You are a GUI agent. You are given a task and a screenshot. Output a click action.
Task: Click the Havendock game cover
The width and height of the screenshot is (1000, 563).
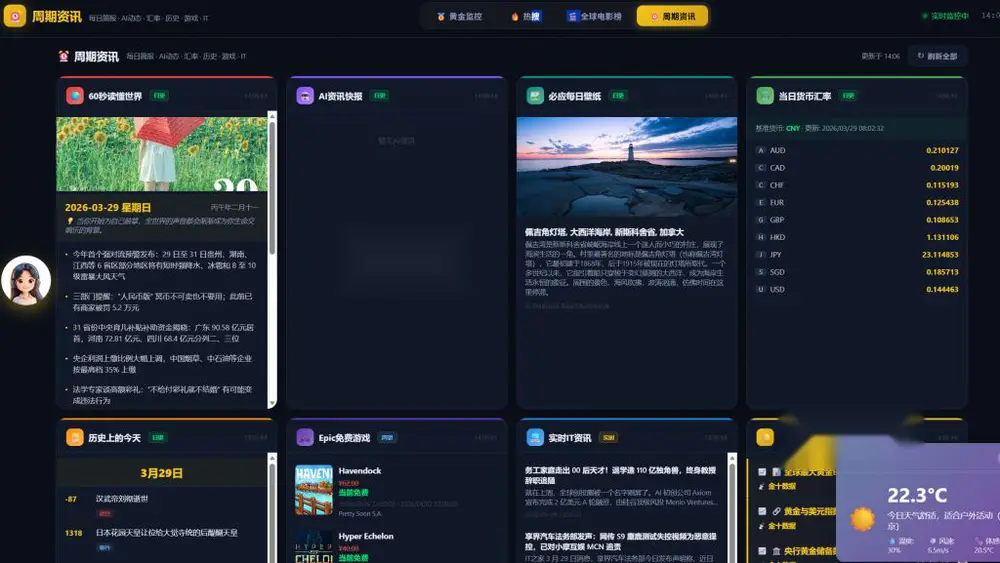point(314,490)
